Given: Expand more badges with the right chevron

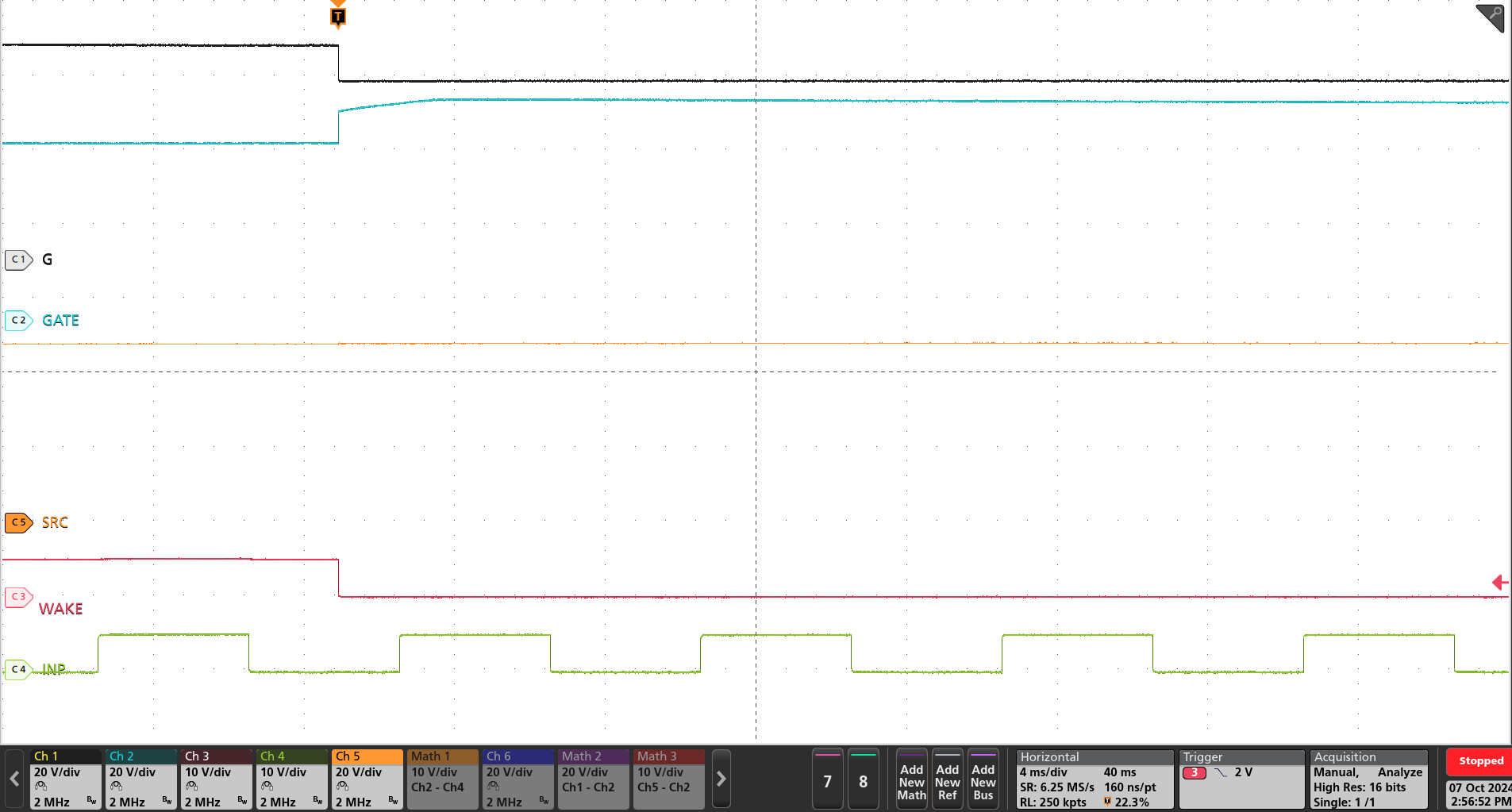Looking at the screenshot, I should [721, 779].
